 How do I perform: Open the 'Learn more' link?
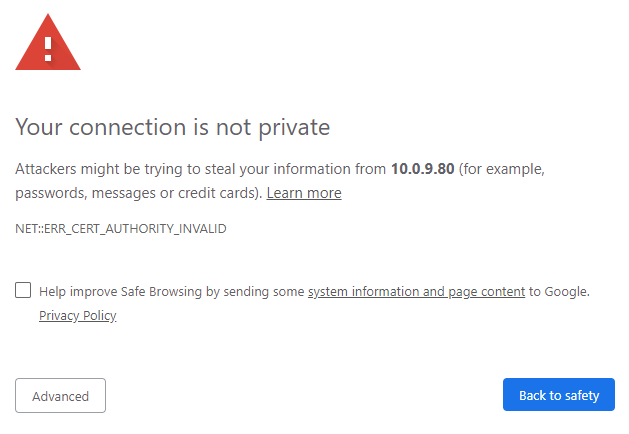304,193
